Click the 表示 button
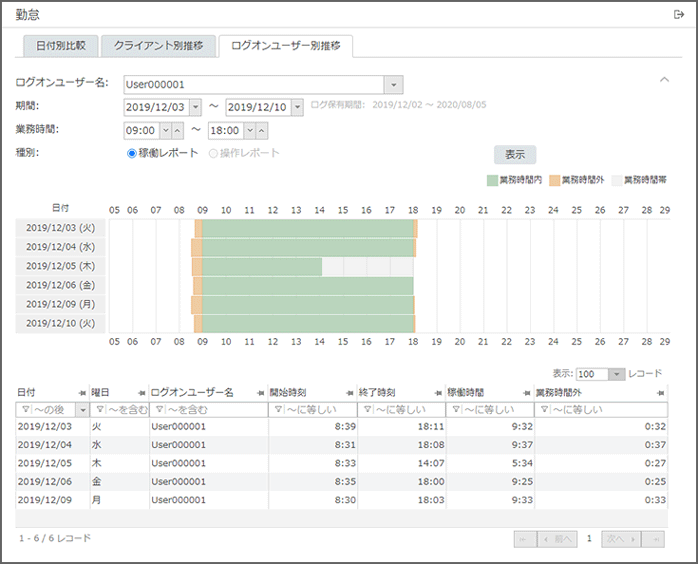This screenshot has width=698, height=564. tap(515, 155)
